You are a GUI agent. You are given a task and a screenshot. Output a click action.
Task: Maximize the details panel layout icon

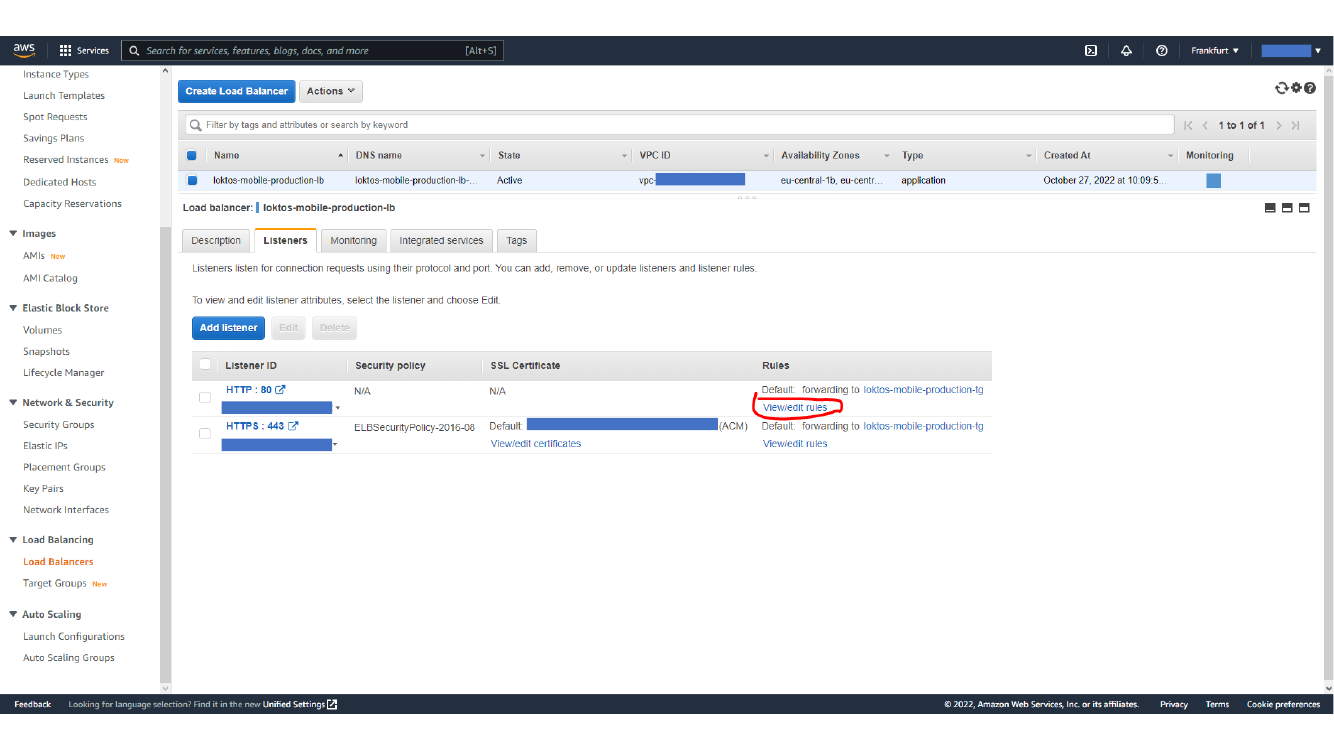pyautogui.click(x=1304, y=208)
